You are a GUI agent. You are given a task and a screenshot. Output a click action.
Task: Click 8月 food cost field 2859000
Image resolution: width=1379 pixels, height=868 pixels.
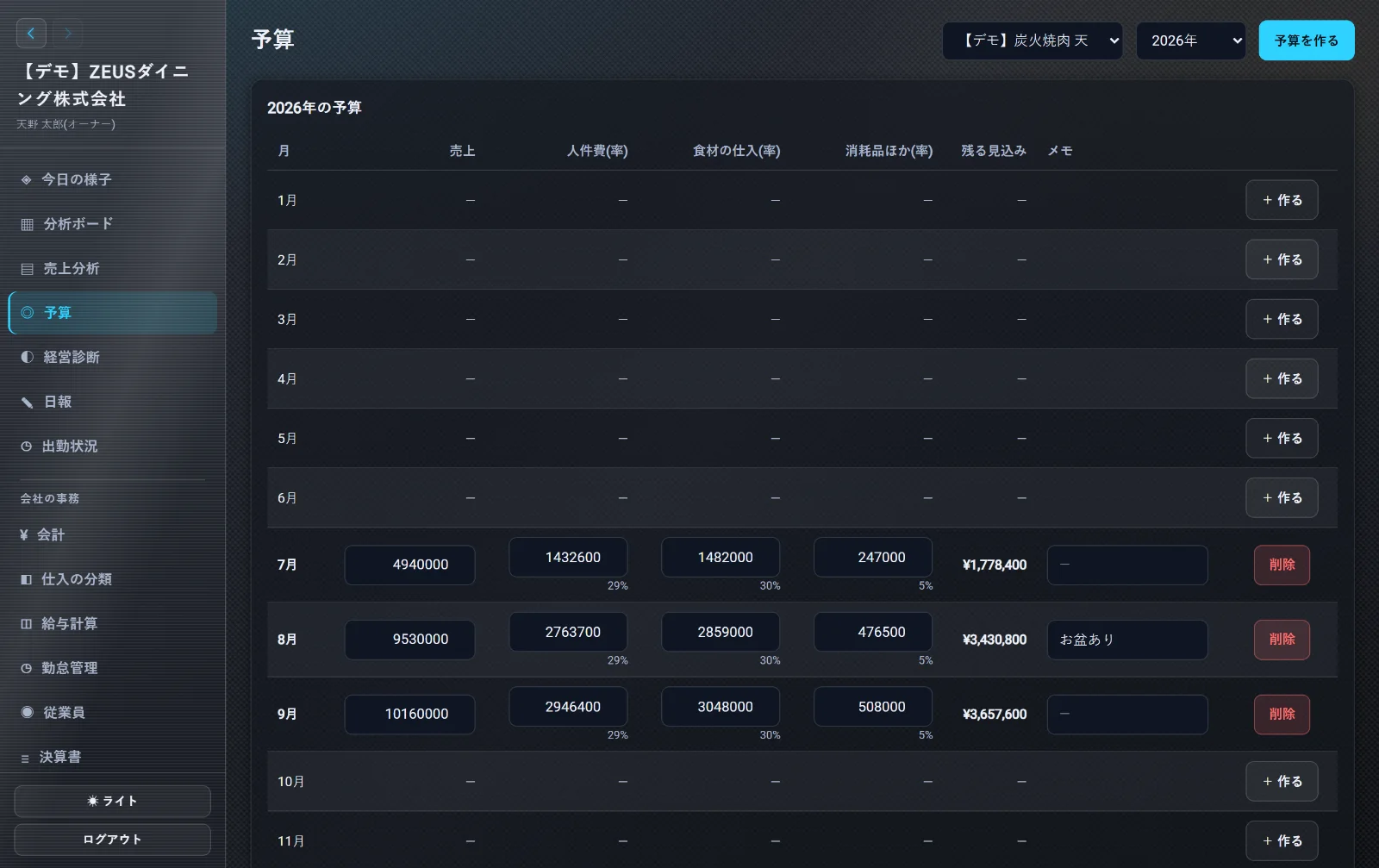(721, 632)
